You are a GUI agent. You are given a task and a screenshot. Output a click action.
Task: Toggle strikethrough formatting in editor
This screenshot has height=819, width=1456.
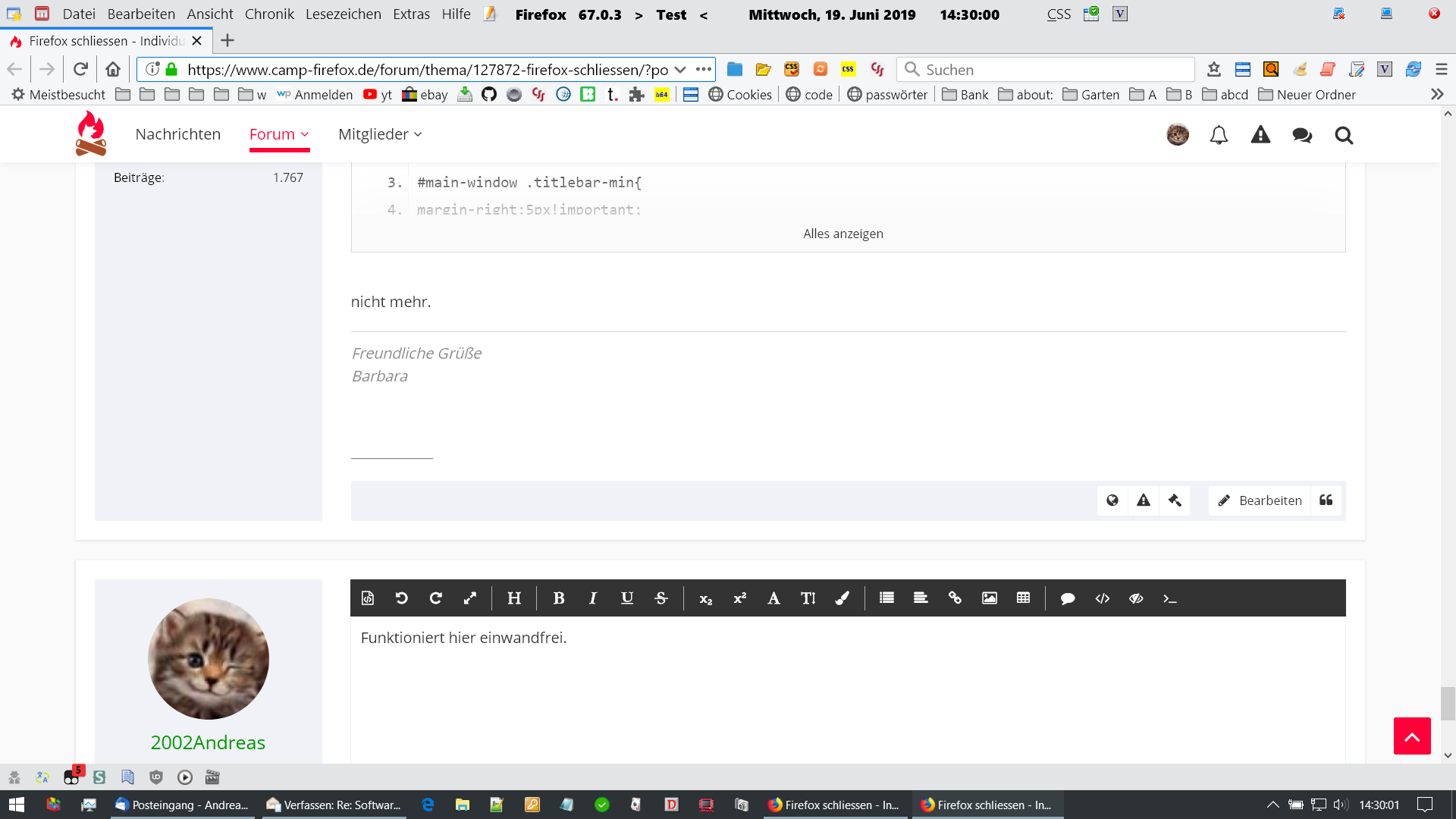pos(661,598)
